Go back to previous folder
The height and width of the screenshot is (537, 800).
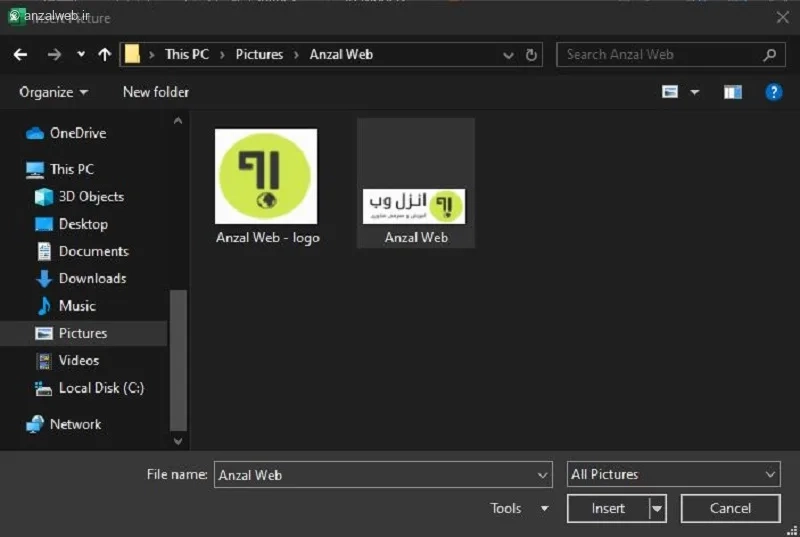click(20, 55)
